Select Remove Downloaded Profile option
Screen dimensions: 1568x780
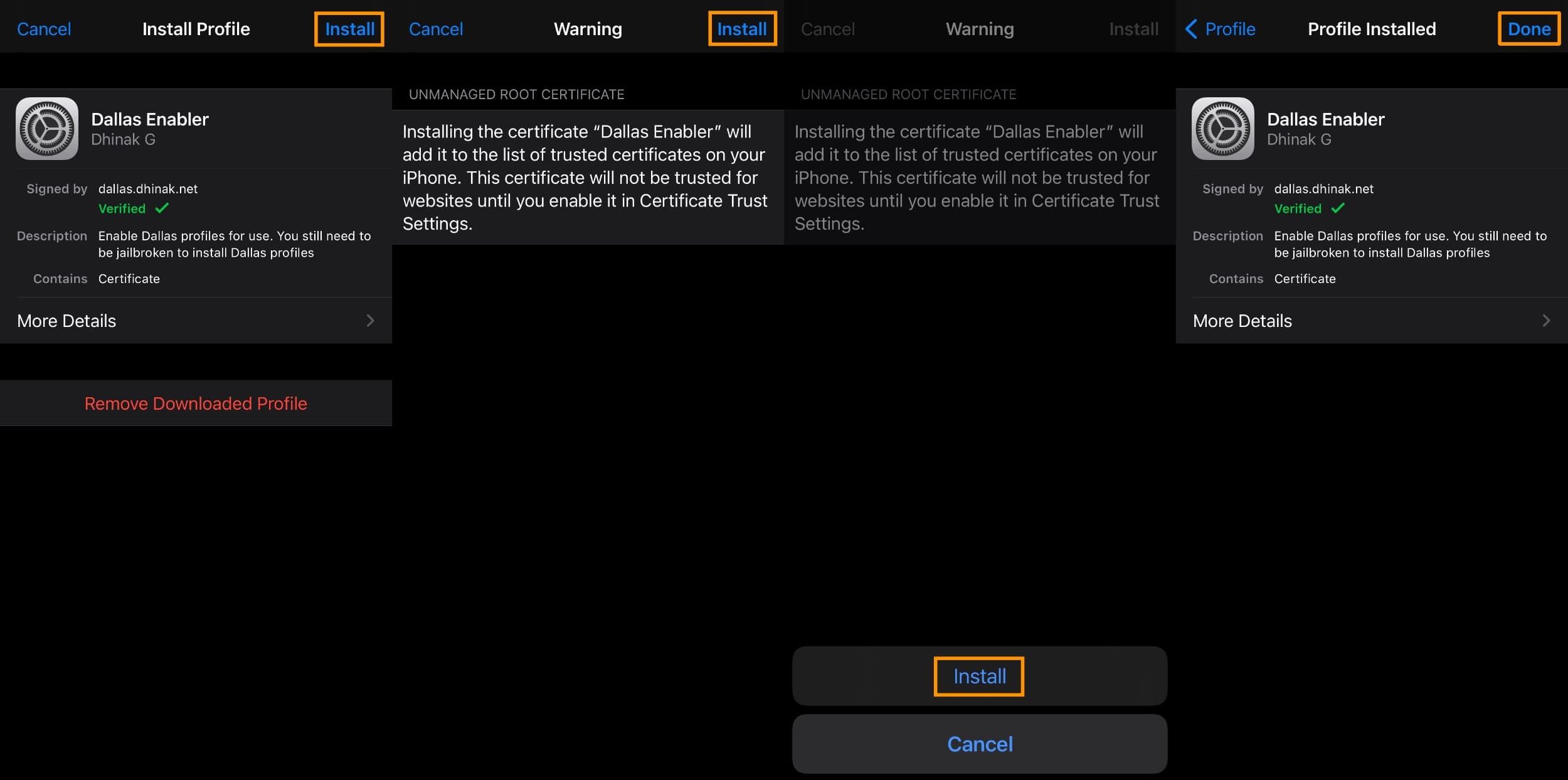[x=196, y=403]
